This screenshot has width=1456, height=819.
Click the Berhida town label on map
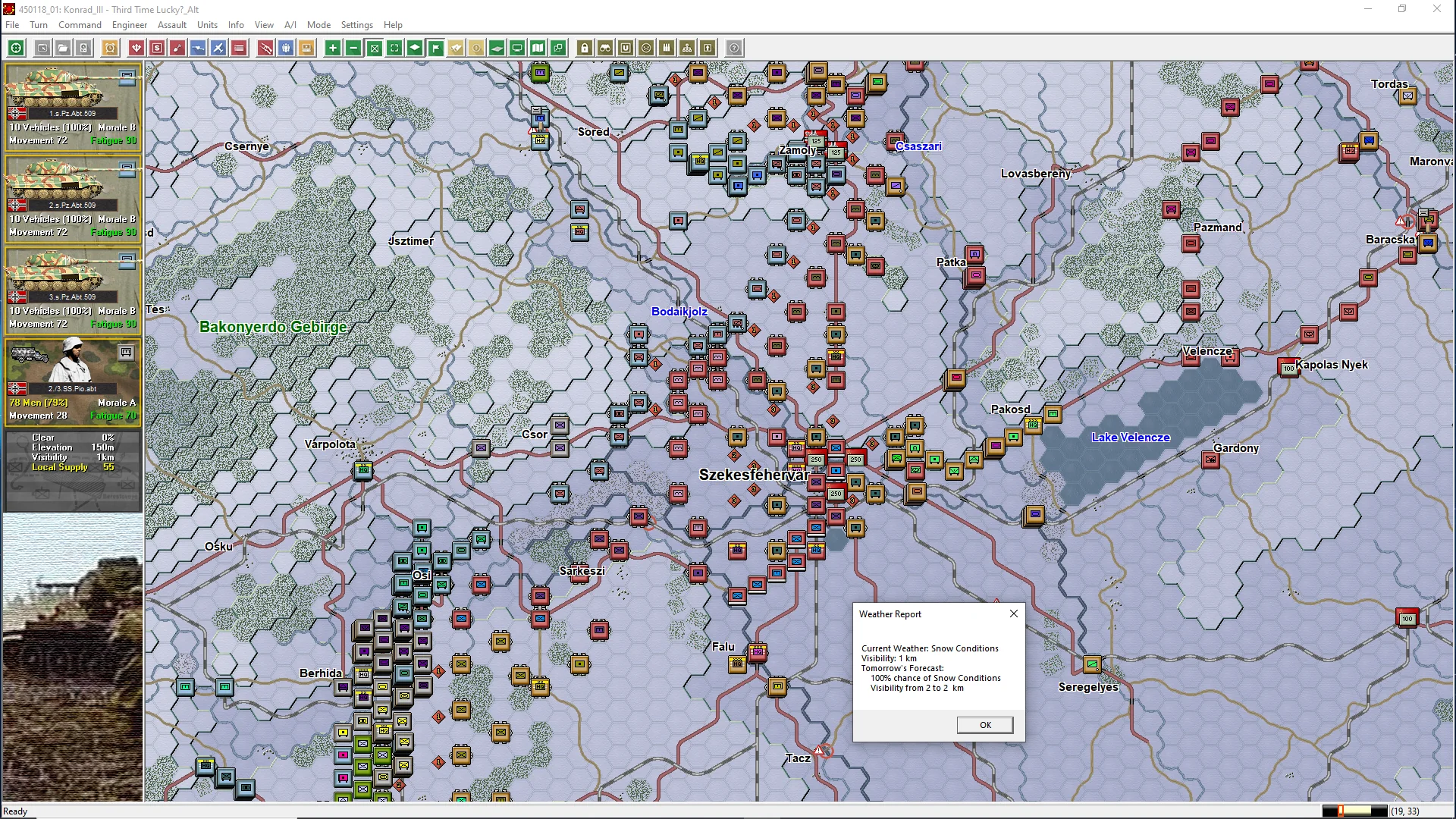[321, 673]
